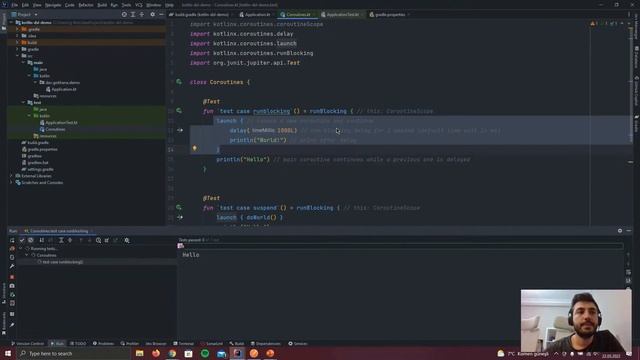Click Collapse All icon in test toolbar
The image size is (640, 360).
[70, 240]
